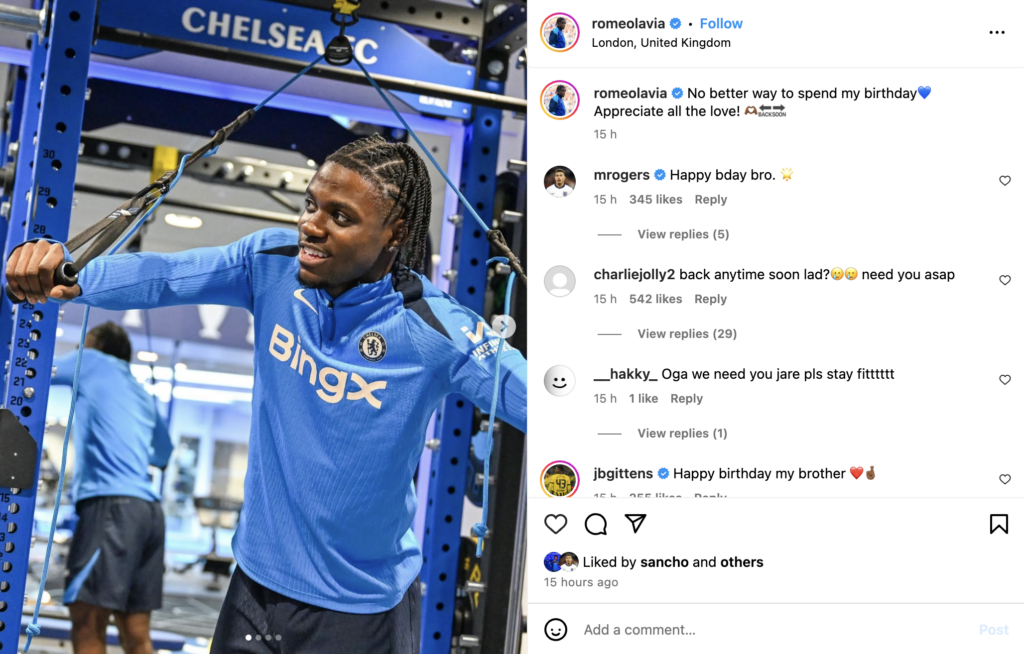This screenshot has width=1024, height=654.
Task: Open comments with the speech bubble icon
Action: tap(596, 524)
